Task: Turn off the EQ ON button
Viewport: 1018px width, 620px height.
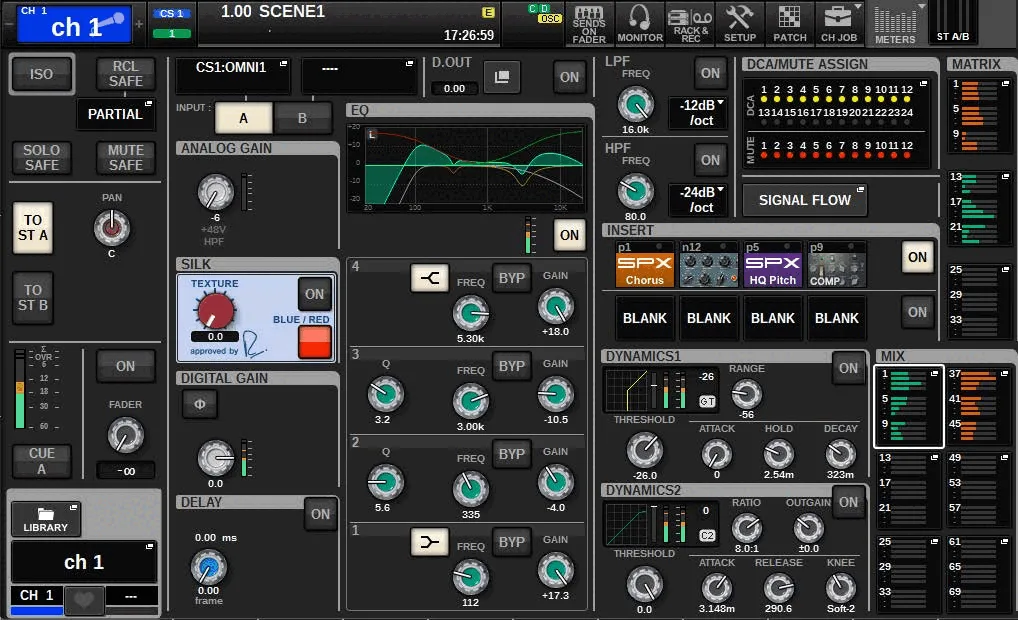Action: click(x=569, y=235)
